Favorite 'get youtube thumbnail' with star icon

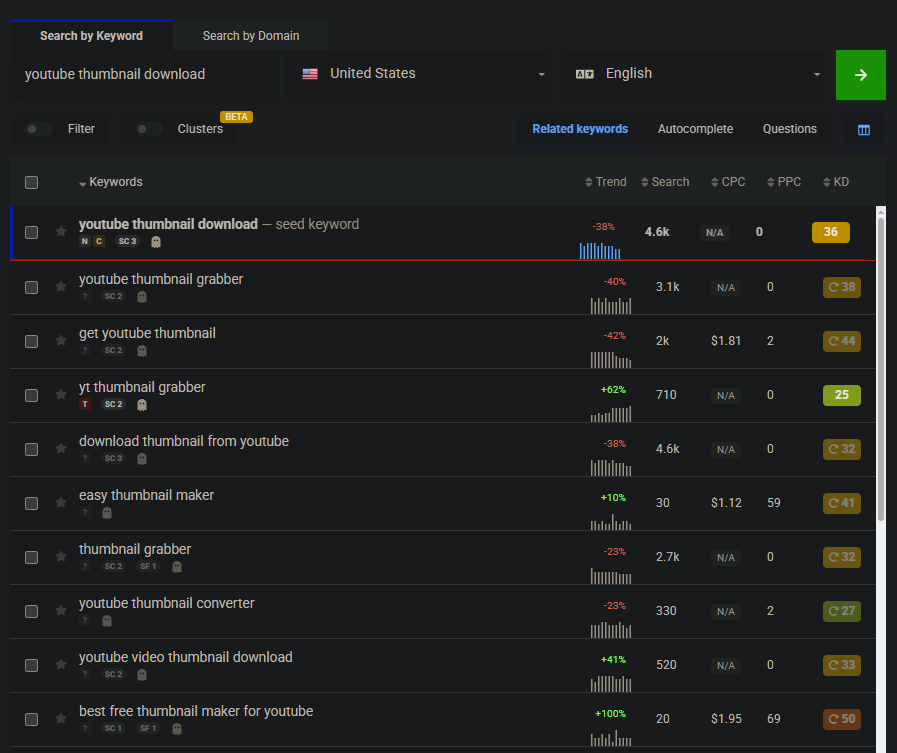pos(61,341)
